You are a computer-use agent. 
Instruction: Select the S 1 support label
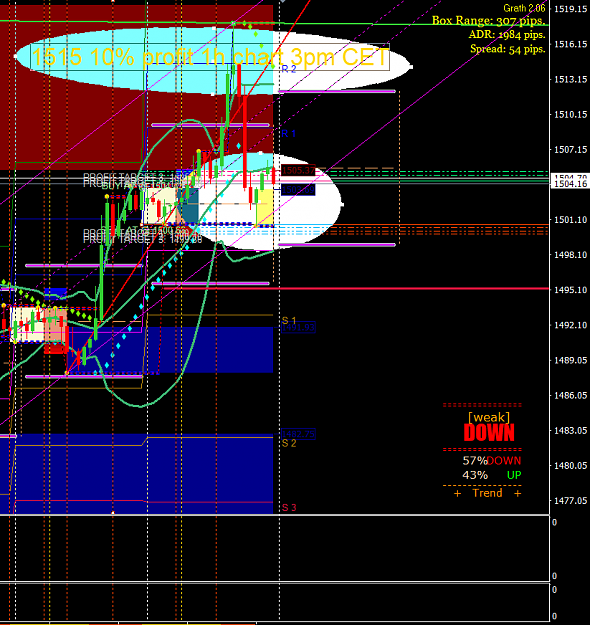point(289,320)
